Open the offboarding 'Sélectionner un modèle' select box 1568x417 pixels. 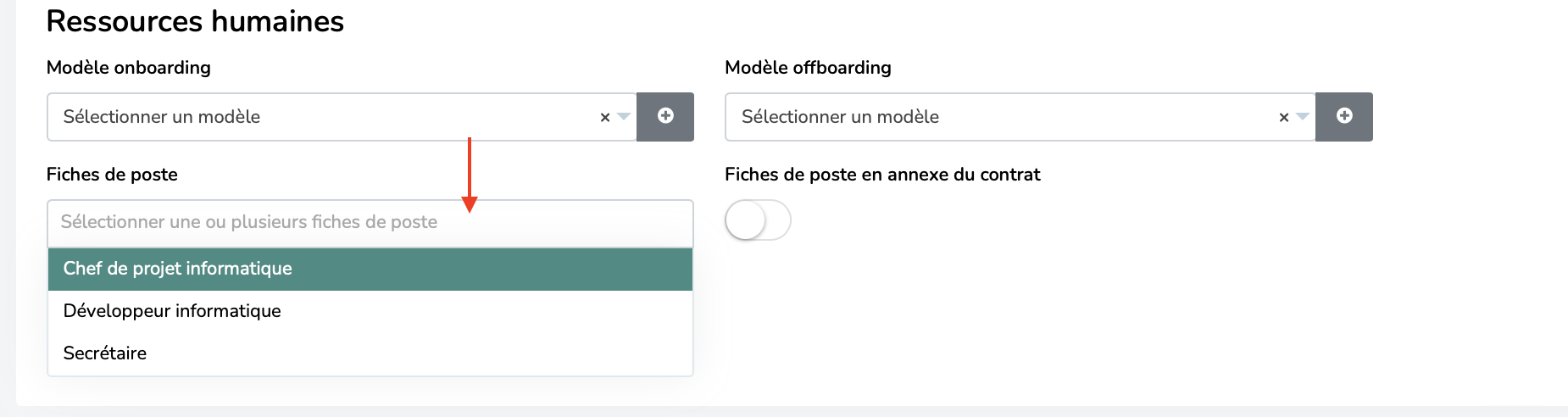(1020, 117)
